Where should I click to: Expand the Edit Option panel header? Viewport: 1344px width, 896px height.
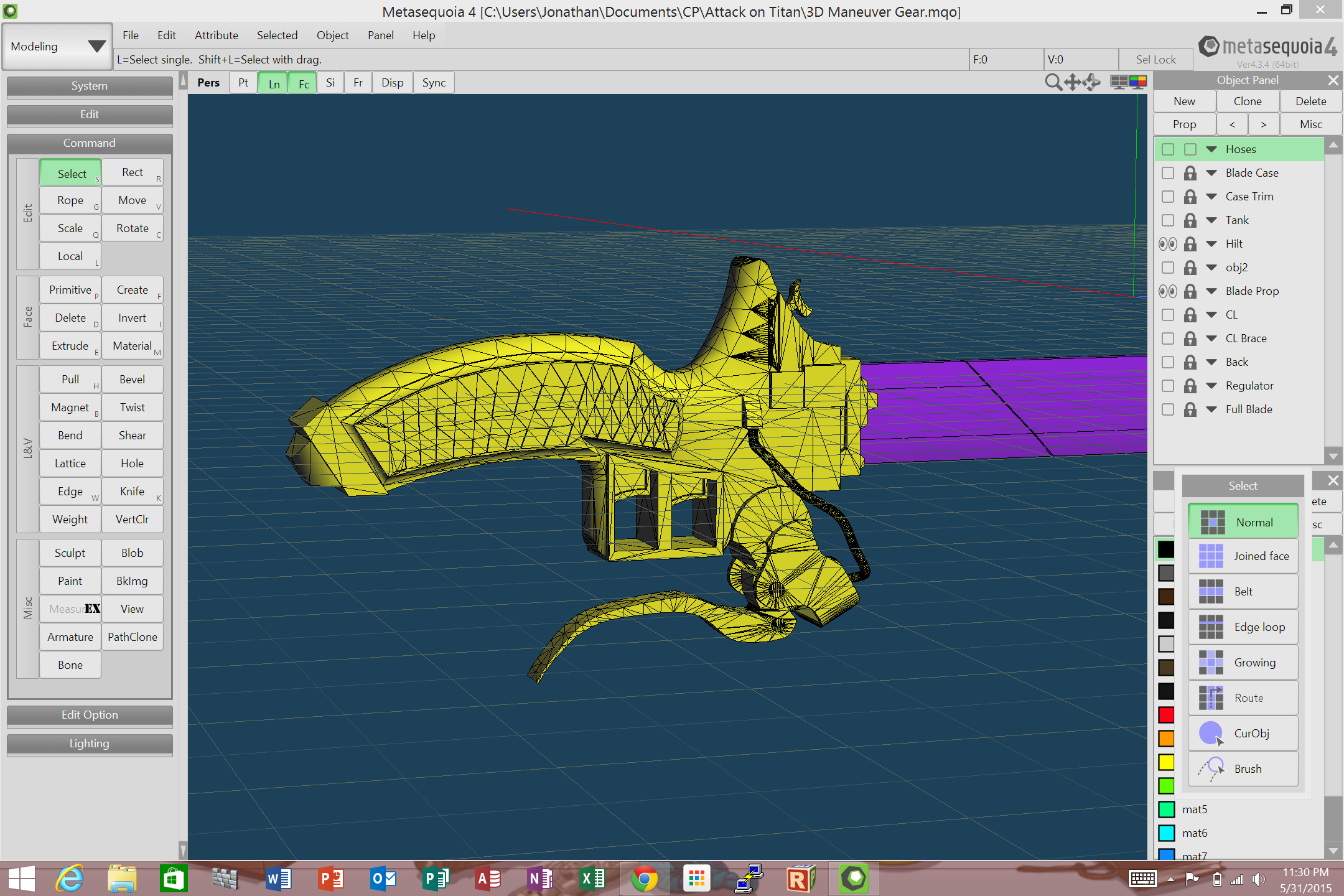(x=90, y=715)
